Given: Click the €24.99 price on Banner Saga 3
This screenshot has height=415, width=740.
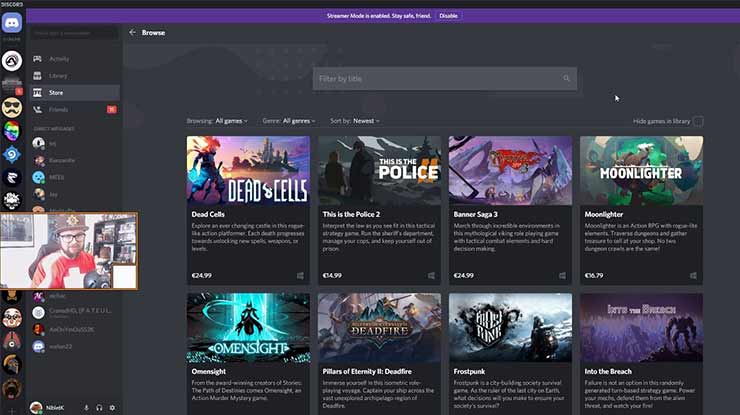Looking at the screenshot, I should pyautogui.click(x=463, y=276).
